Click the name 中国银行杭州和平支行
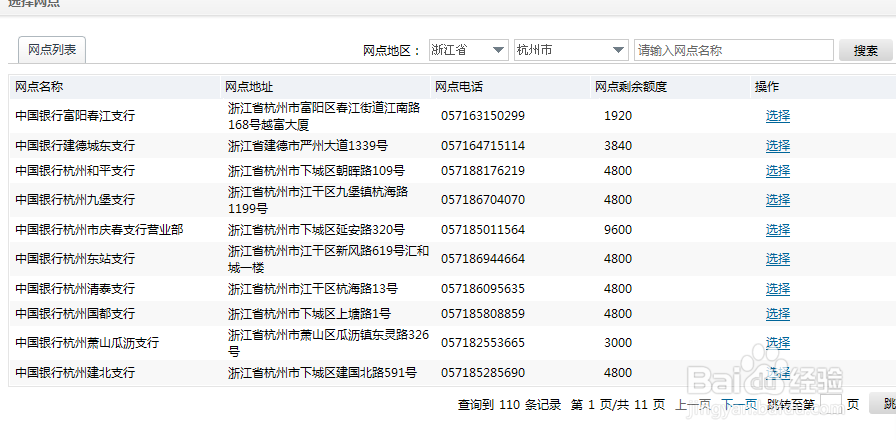 click(75, 170)
